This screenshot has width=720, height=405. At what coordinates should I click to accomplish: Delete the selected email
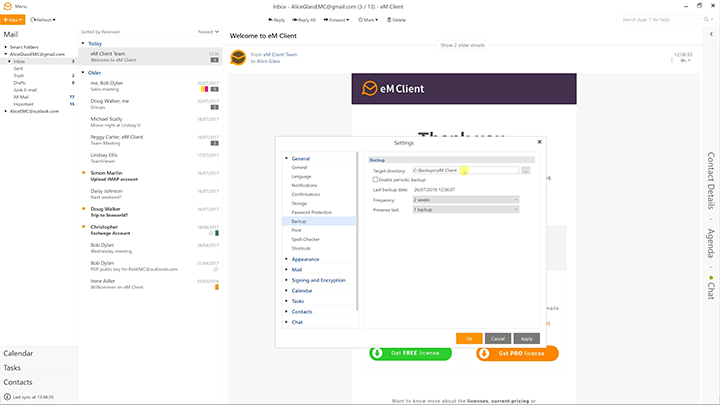(396, 20)
